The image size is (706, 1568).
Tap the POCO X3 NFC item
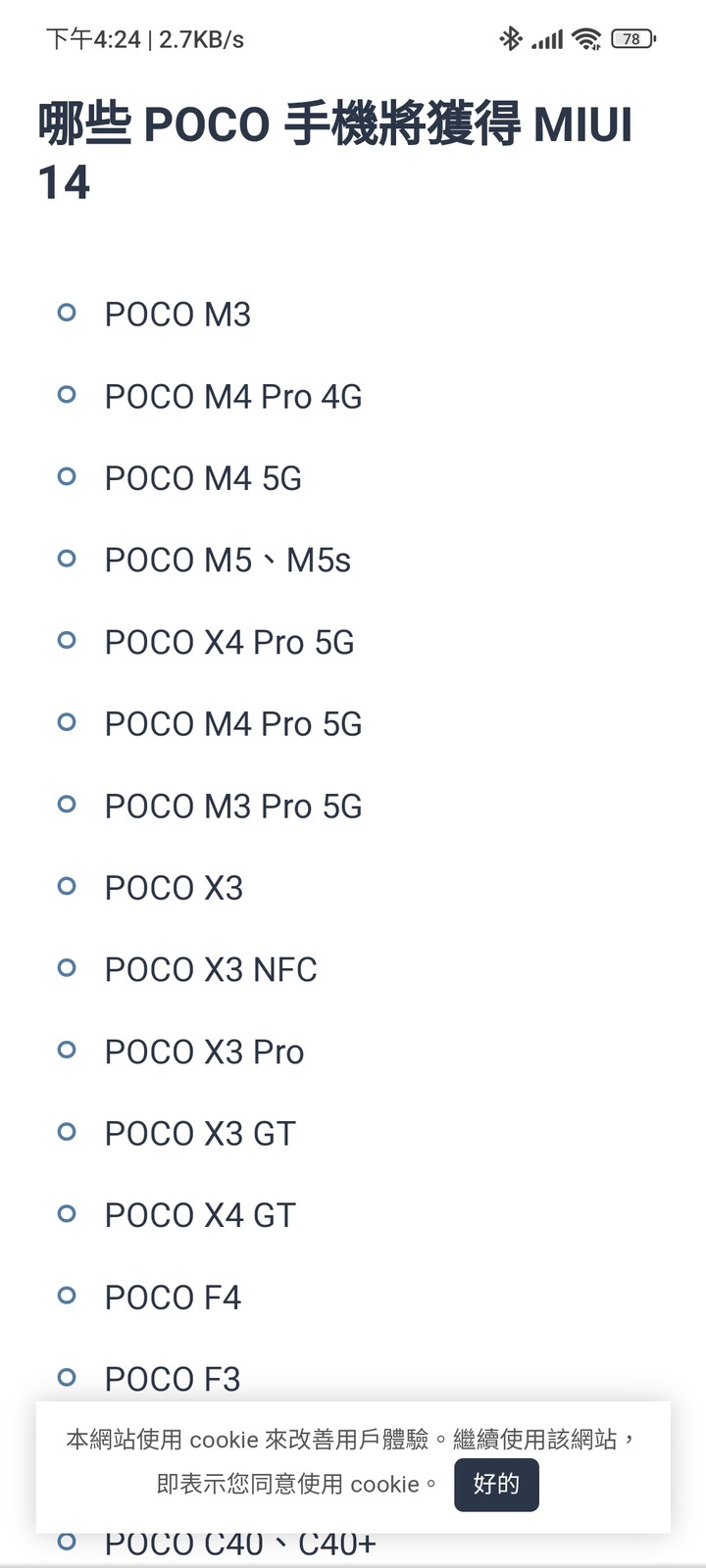211,970
